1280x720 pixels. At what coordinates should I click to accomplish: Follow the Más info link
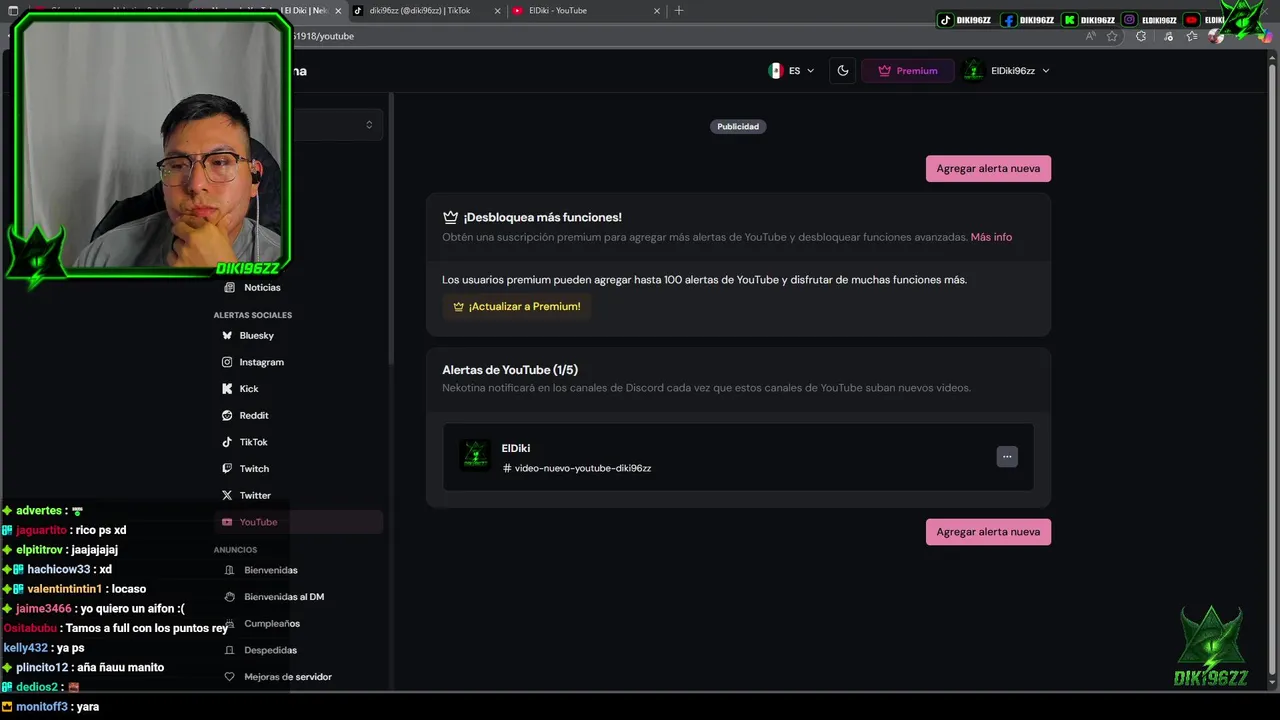point(991,237)
